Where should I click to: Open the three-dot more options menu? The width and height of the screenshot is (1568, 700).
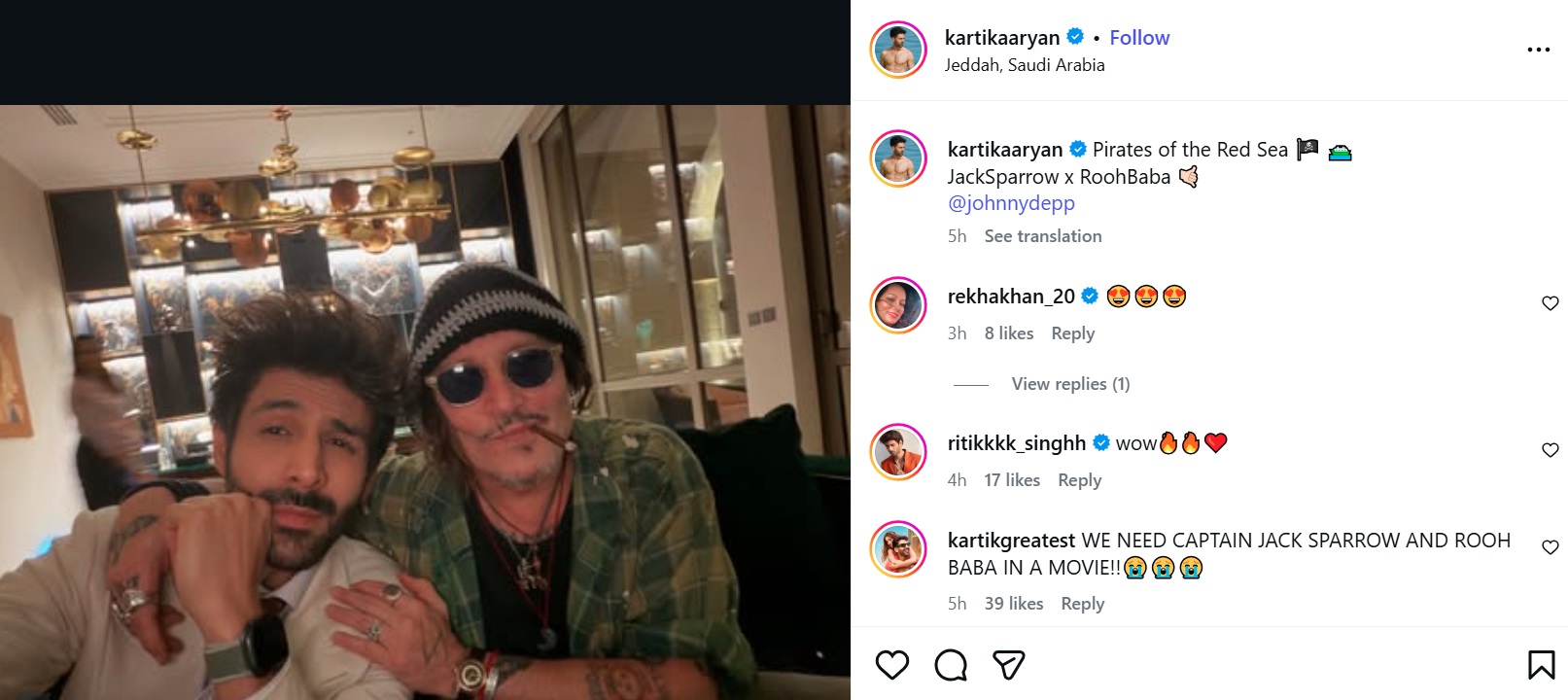[1538, 50]
